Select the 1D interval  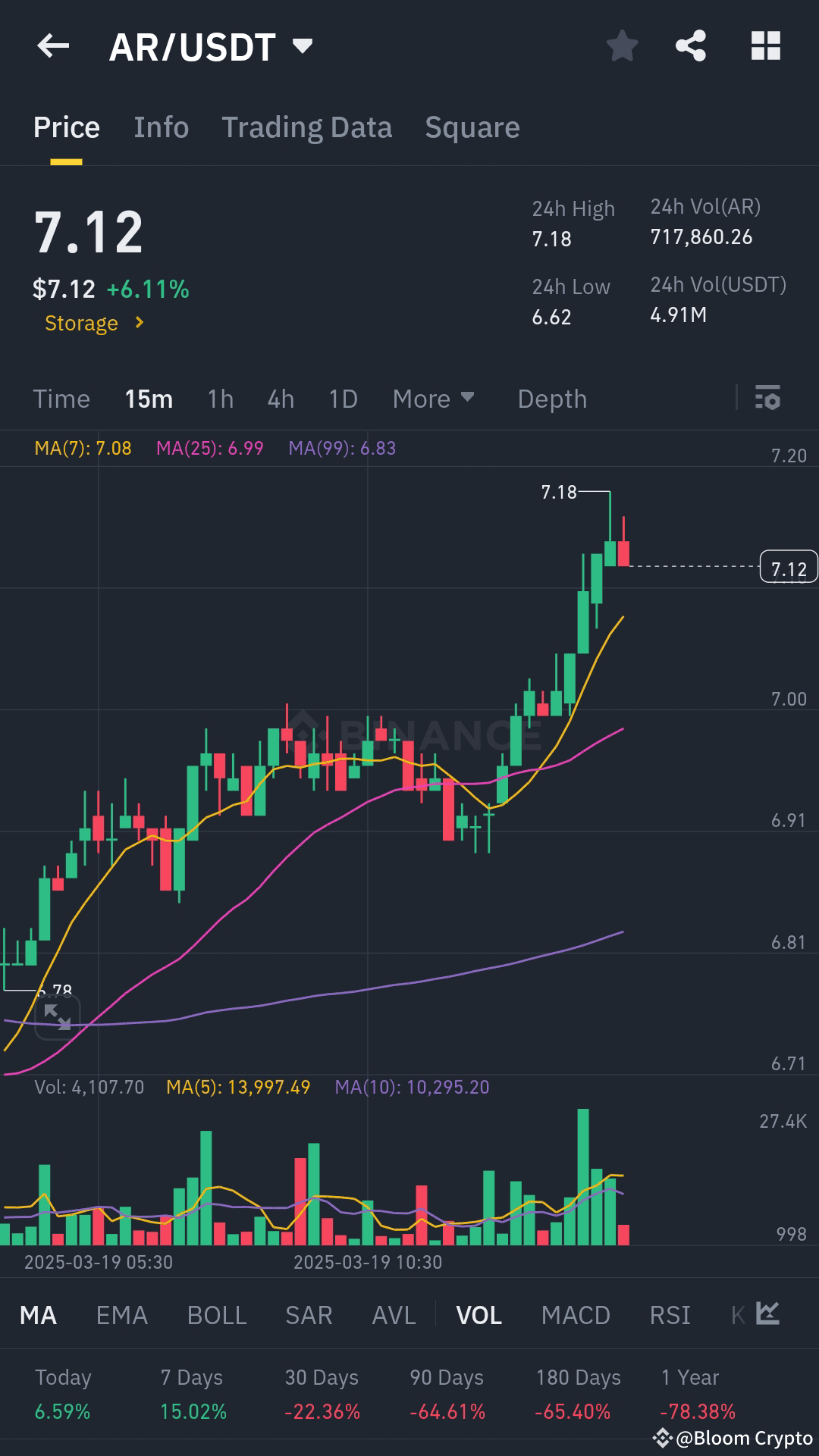tap(343, 399)
